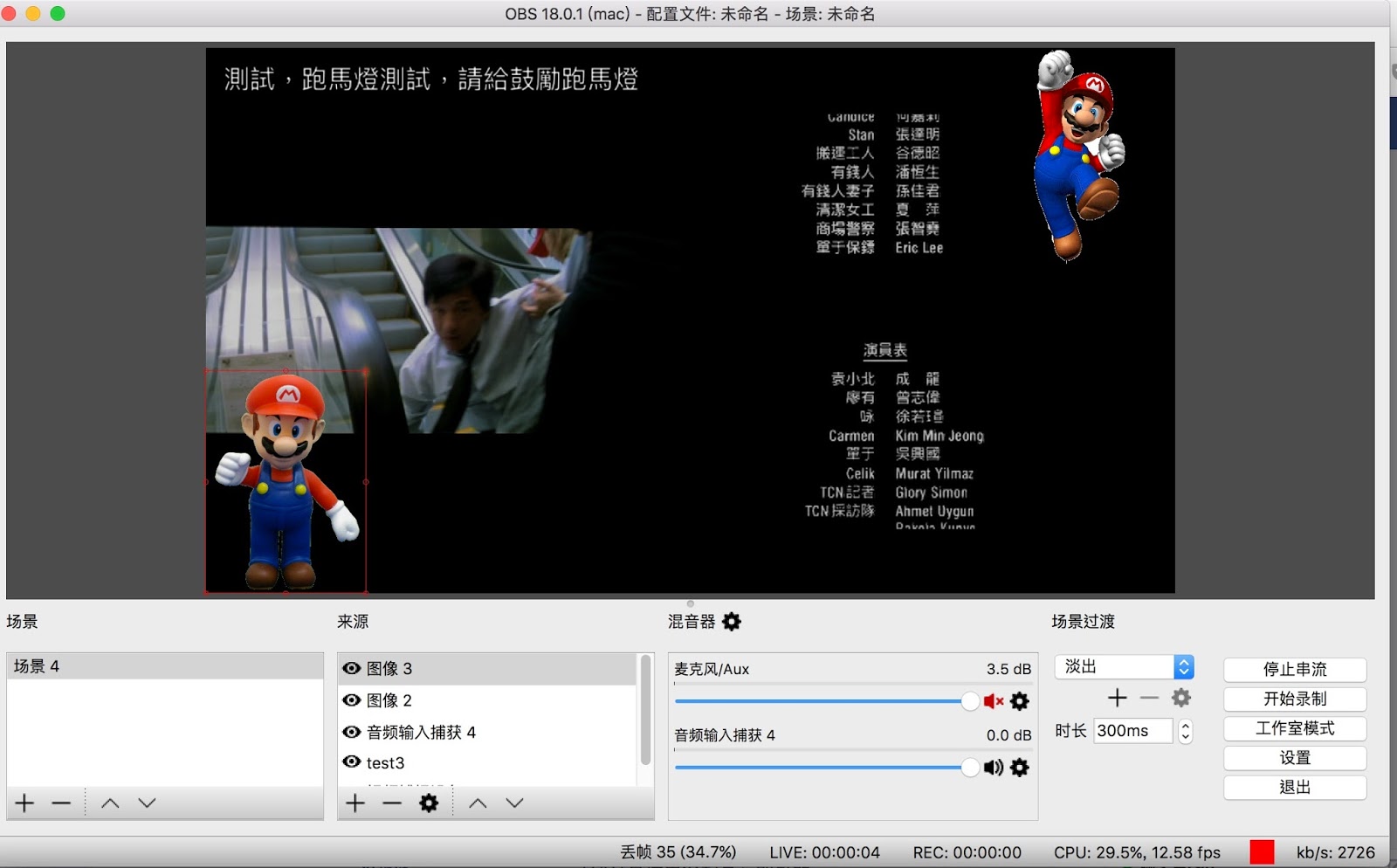Viewport: 1397px width, 868px height.
Task: Click the CPU: 29.5%, 12.58 fps status
Action: click(x=1137, y=852)
